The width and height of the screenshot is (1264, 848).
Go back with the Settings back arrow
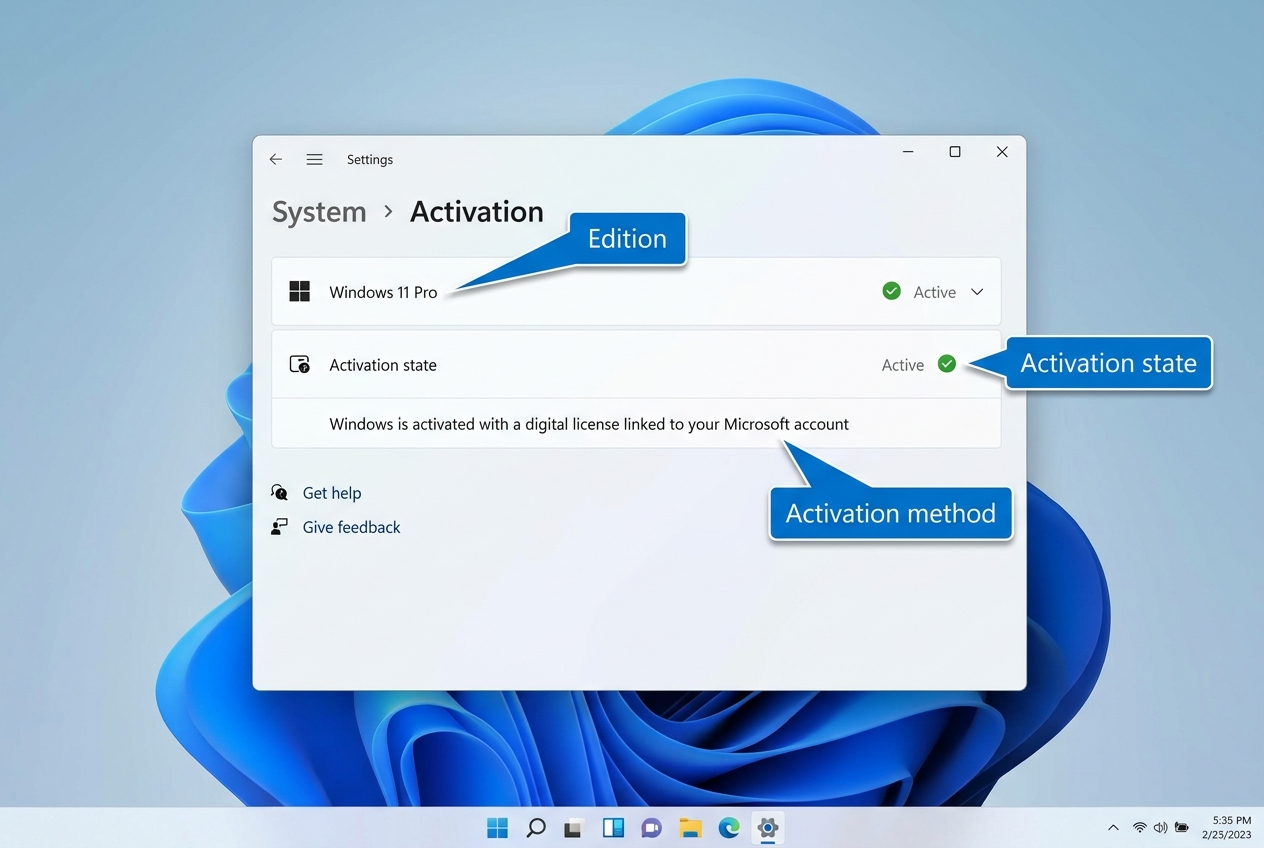pos(276,160)
